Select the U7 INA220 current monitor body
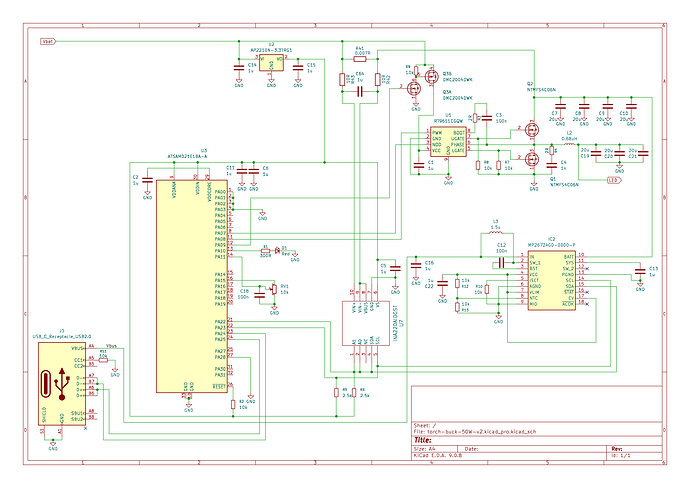 pos(366,323)
